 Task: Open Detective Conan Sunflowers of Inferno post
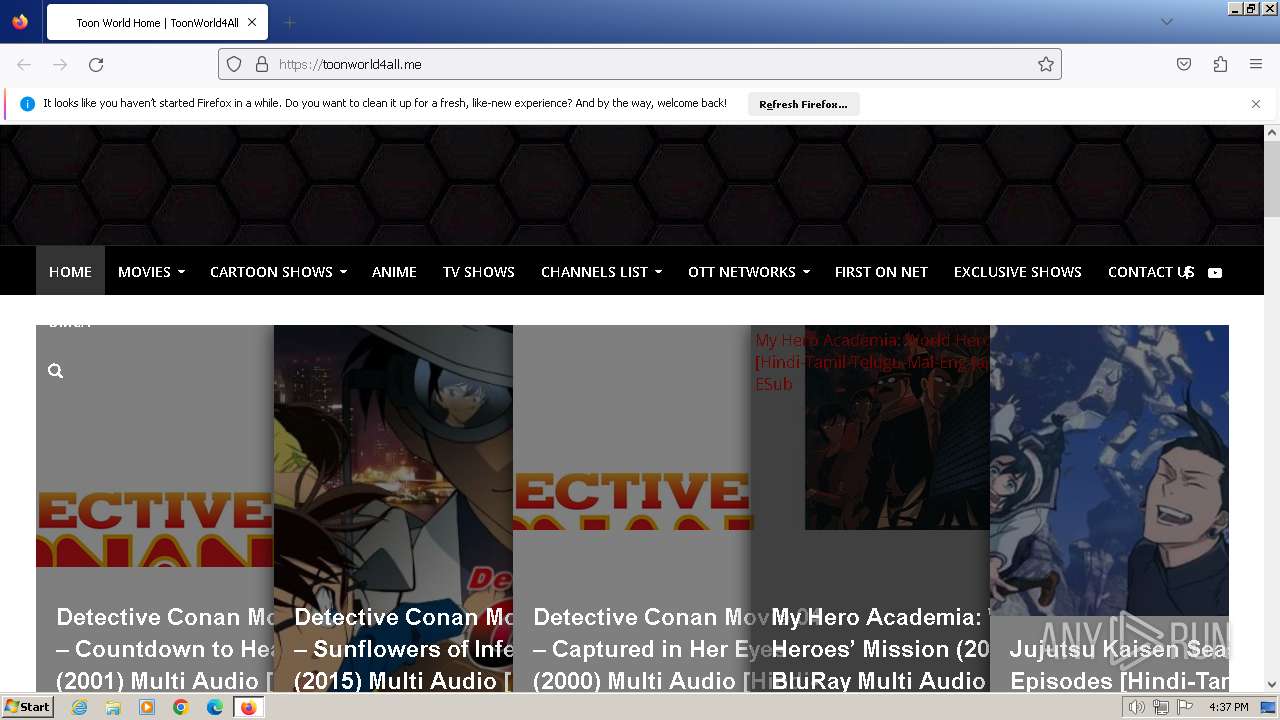403,649
